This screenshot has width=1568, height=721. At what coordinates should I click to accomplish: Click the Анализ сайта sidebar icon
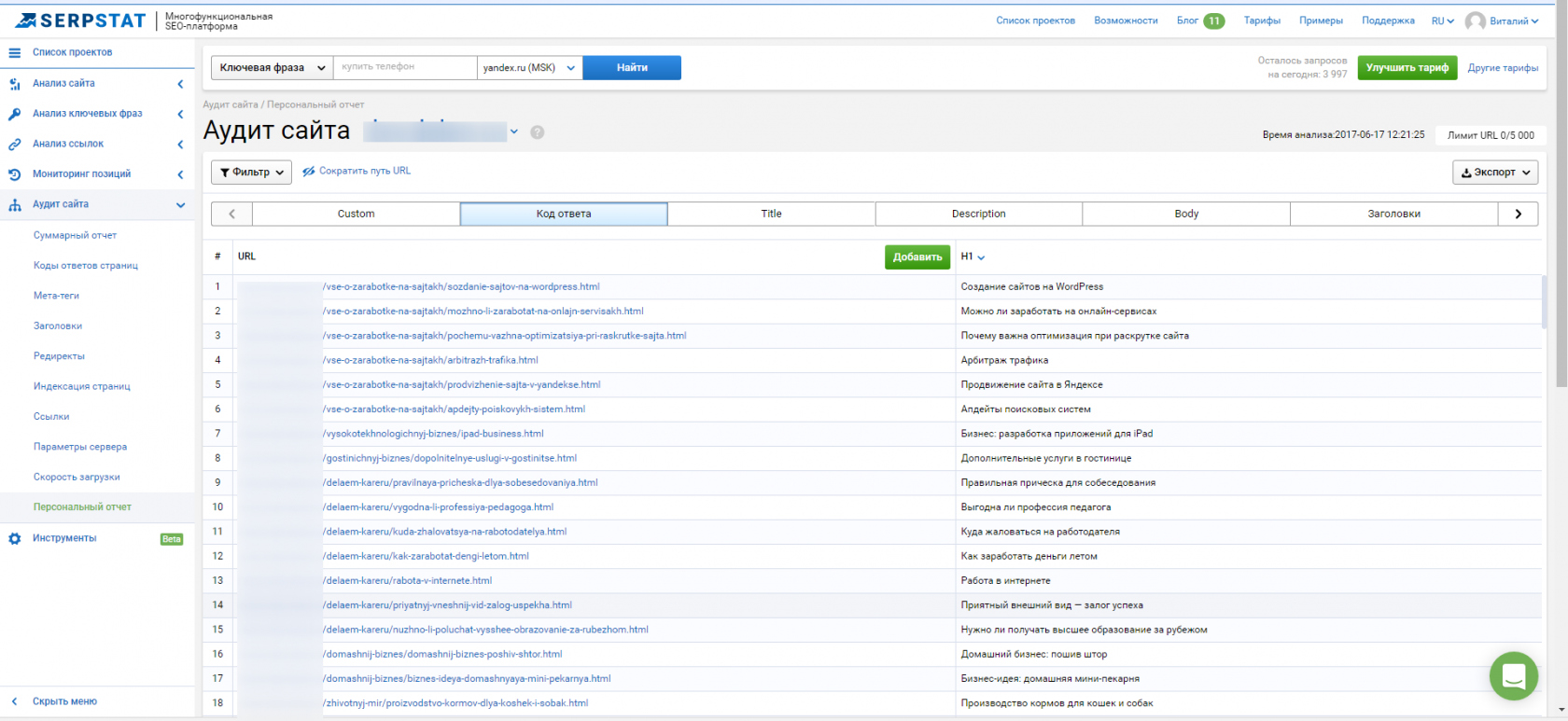tap(15, 84)
